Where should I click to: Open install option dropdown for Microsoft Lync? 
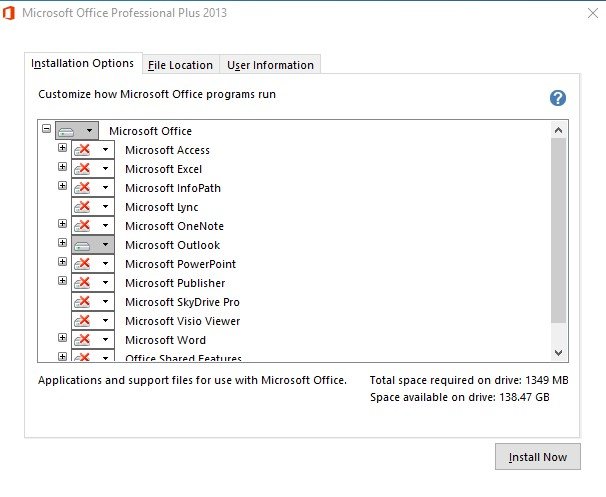(105, 206)
